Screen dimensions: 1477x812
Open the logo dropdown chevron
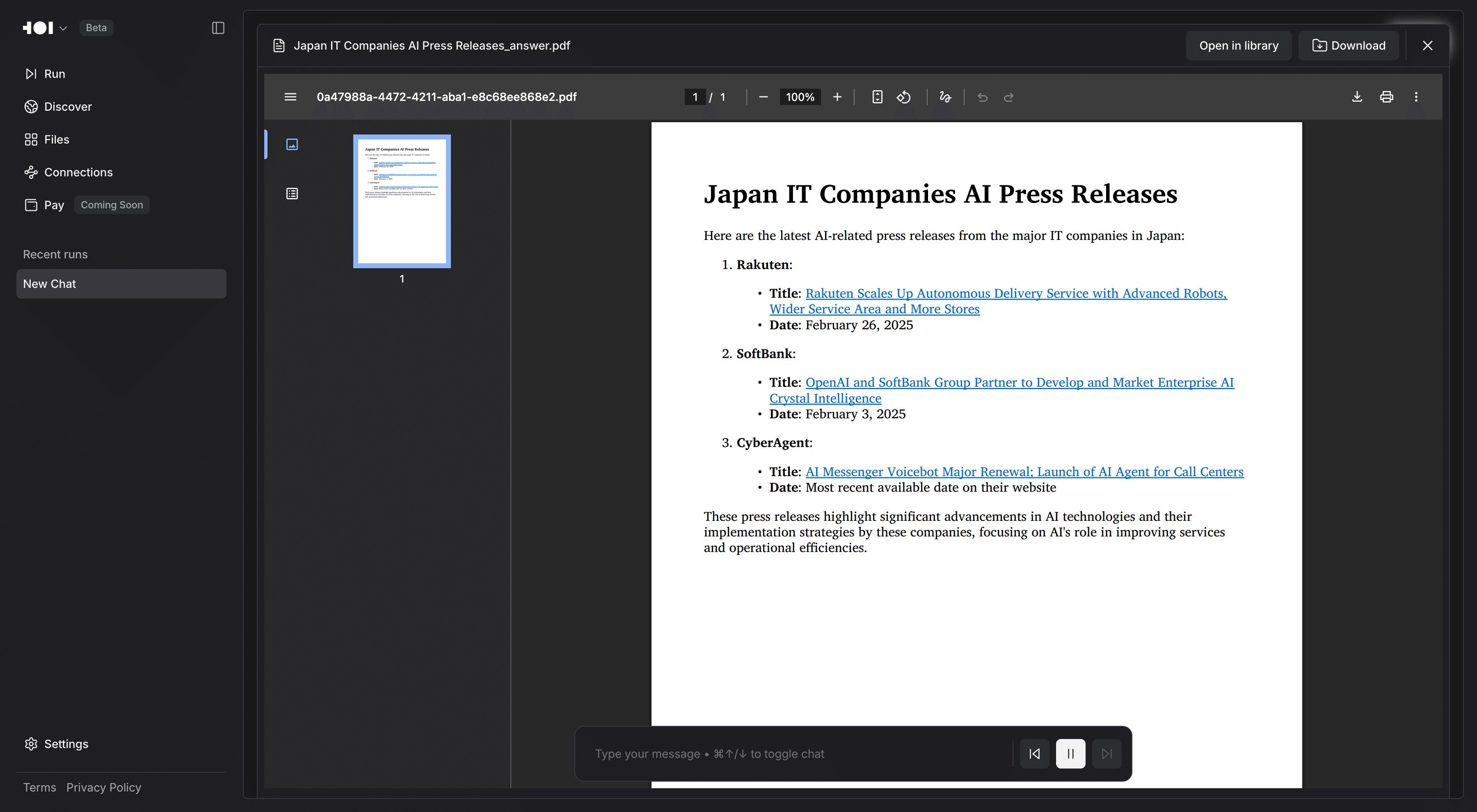(x=63, y=27)
